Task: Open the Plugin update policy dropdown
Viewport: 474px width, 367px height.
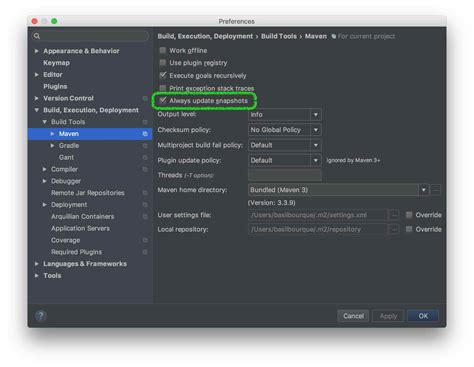Action: coord(285,160)
